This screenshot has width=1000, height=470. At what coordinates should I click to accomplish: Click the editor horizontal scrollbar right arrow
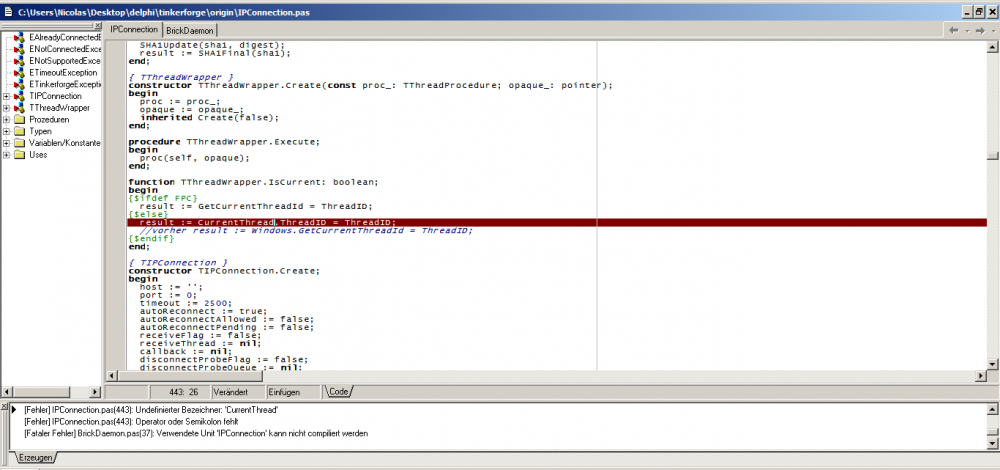point(980,376)
